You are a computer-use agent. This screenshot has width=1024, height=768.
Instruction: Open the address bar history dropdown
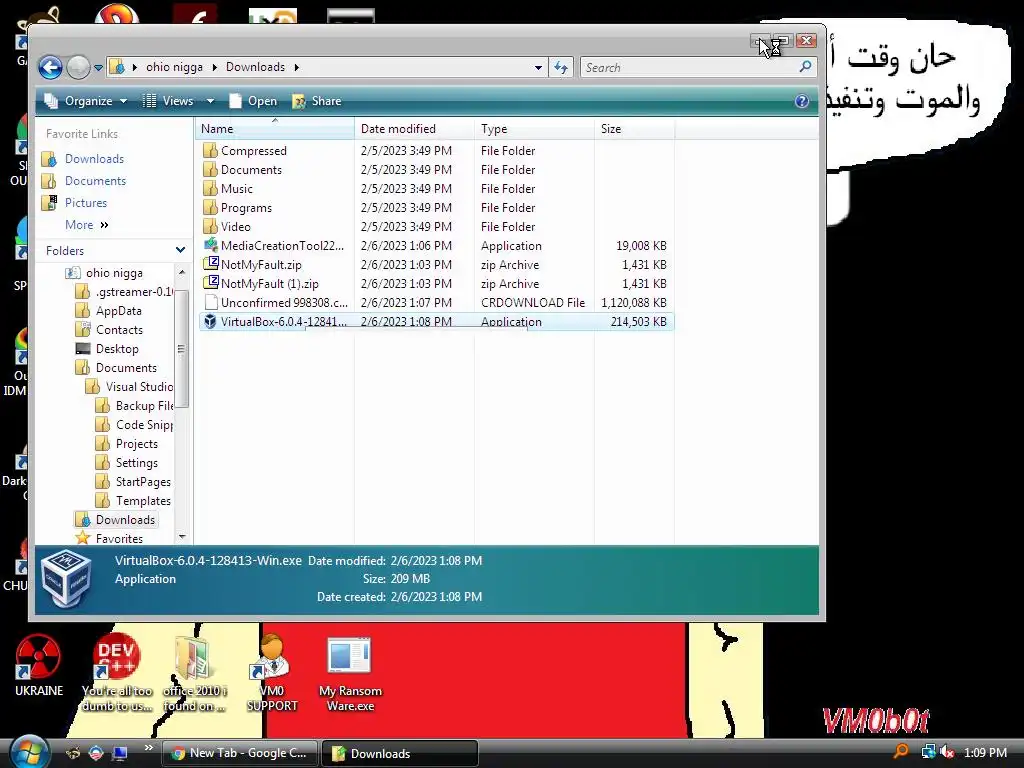pyautogui.click(x=538, y=67)
